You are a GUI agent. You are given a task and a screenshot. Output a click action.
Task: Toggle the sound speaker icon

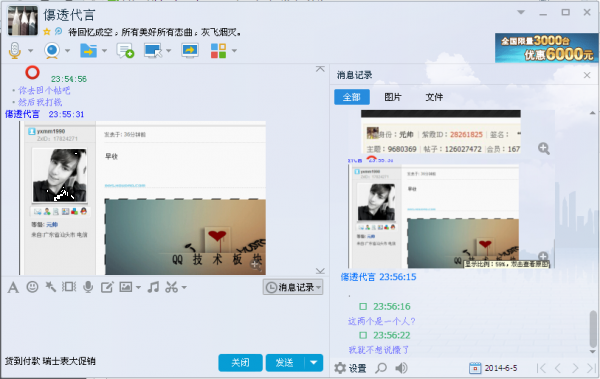[401, 368]
